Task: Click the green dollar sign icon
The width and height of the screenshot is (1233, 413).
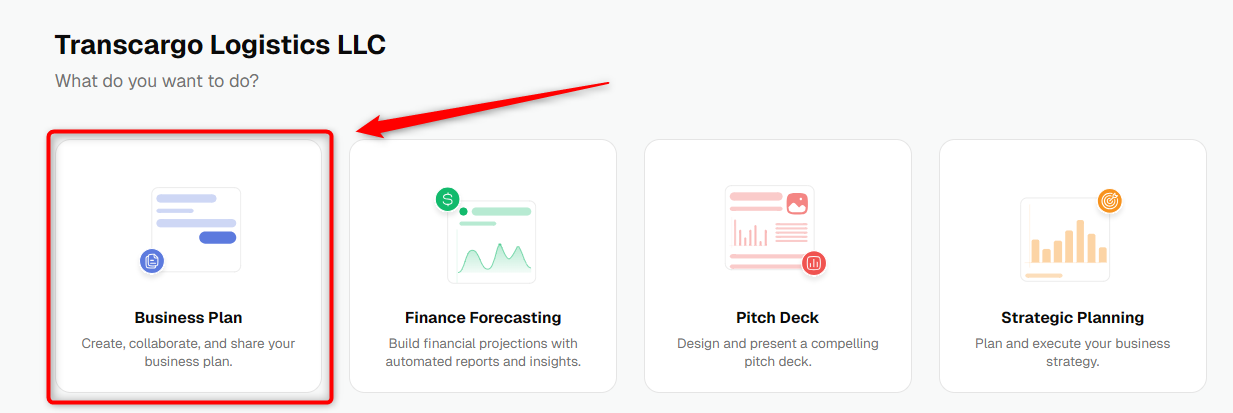Action: tap(448, 199)
